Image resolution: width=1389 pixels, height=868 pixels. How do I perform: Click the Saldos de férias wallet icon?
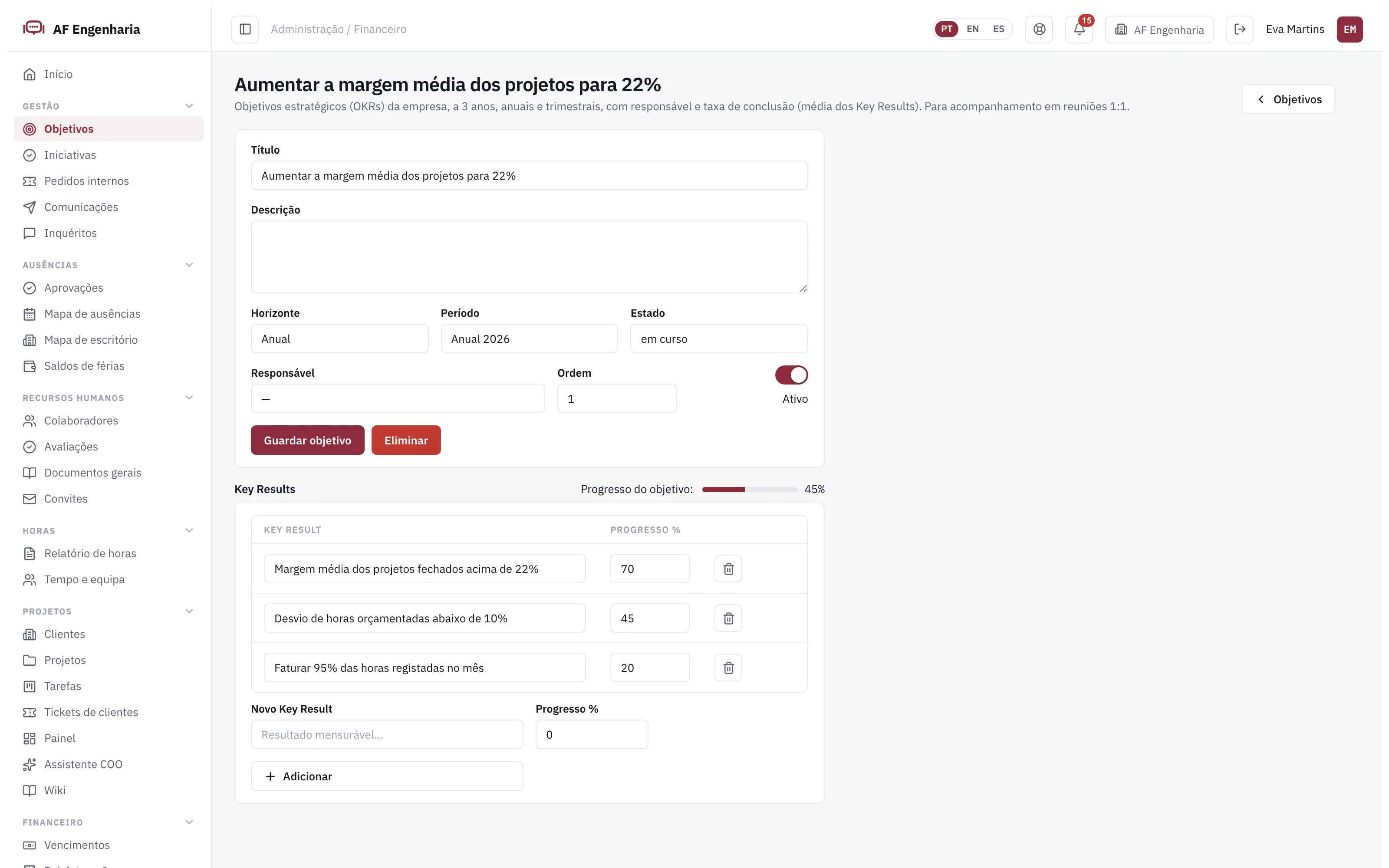[29, 366]
